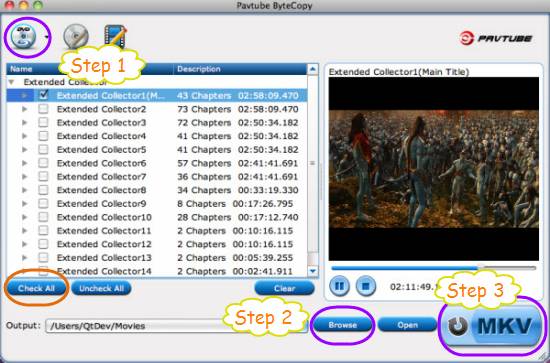Click the 73 Chapters description cell
Viewport: 550px width, 363px height.
pos(204,109)
